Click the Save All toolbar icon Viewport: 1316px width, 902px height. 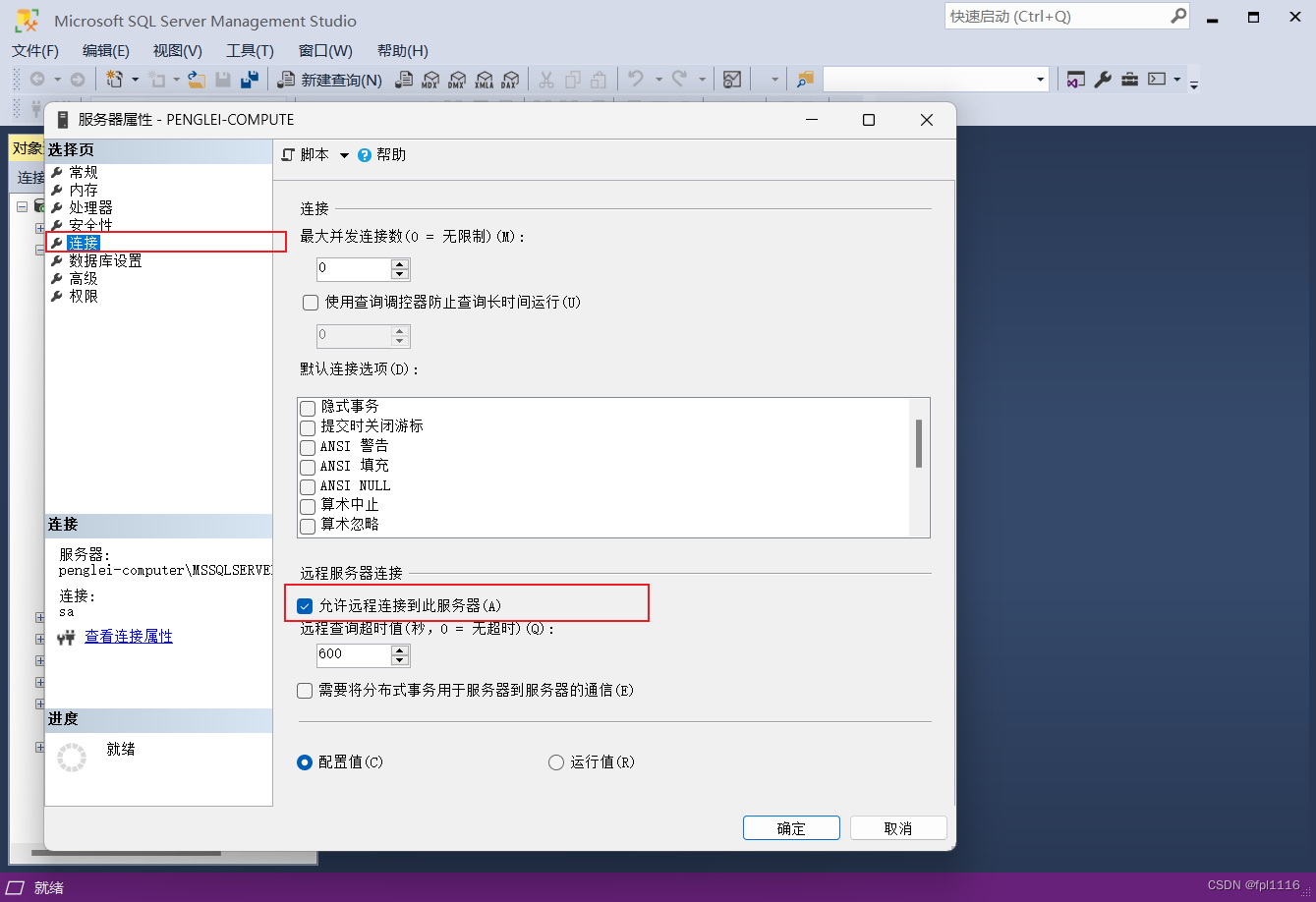(x=249, y=79)
